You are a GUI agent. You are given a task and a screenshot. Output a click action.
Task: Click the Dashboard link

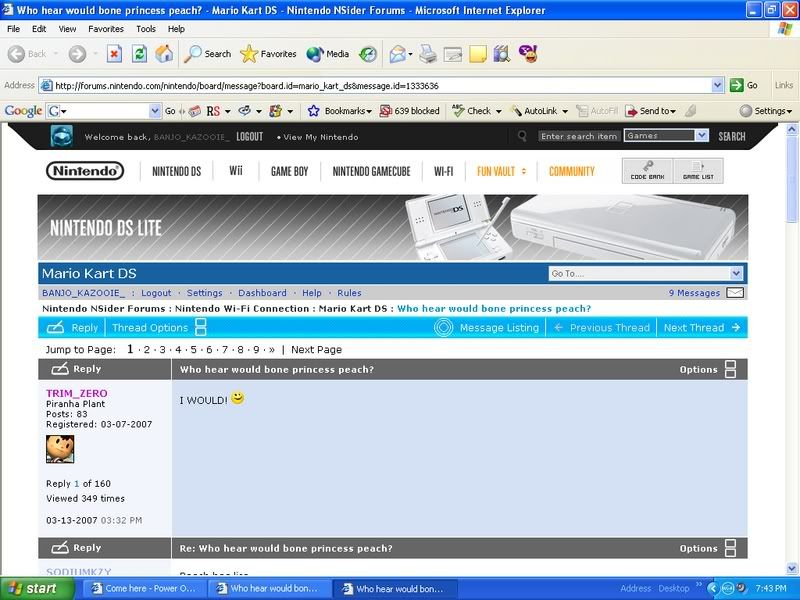click(262, 293)
